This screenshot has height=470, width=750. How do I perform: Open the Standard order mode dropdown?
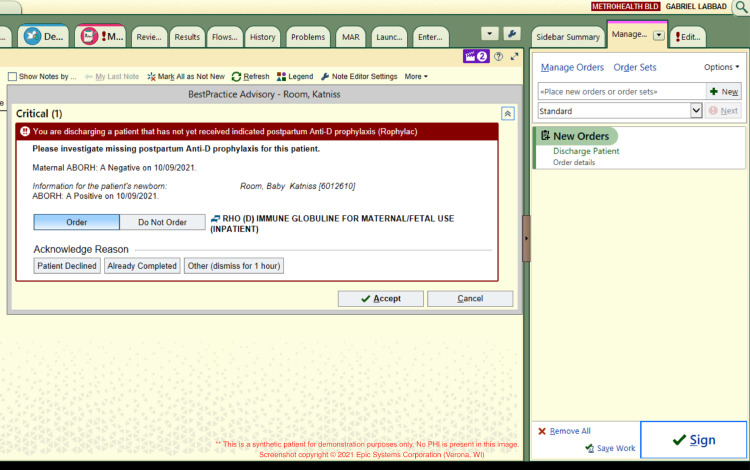[696, 110]
